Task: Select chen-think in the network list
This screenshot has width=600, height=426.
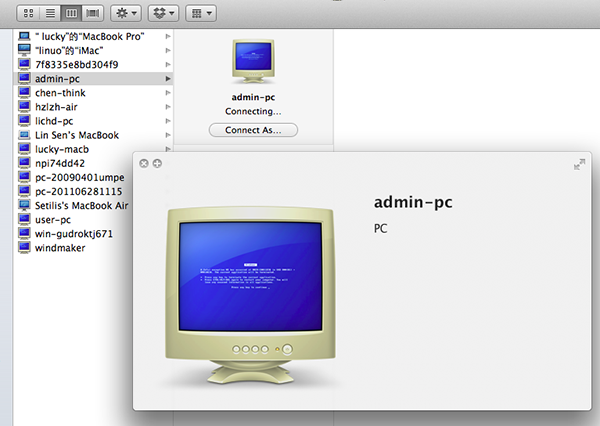Action: pos(93,93)
